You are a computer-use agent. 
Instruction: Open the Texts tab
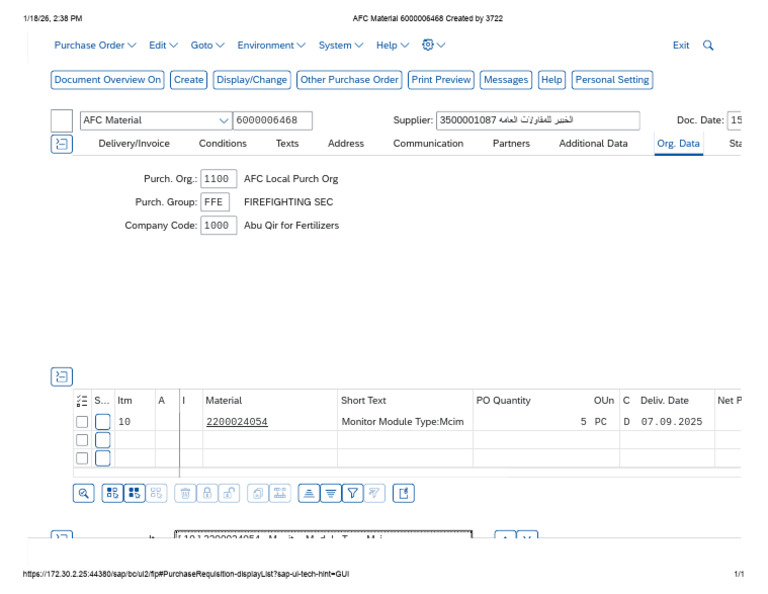(287, 143)
